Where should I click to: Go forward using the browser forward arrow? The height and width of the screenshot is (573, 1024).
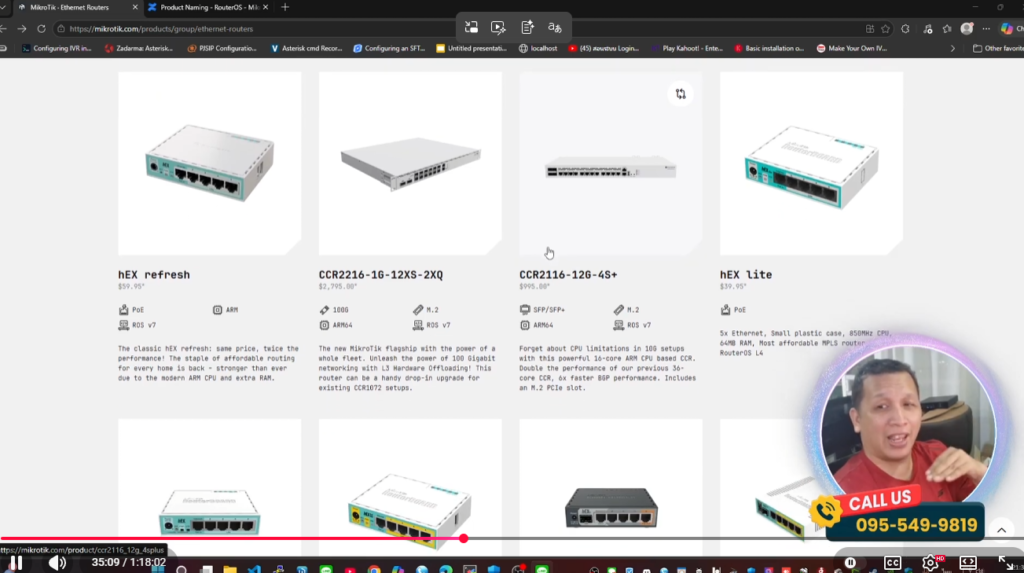[22, 29]
